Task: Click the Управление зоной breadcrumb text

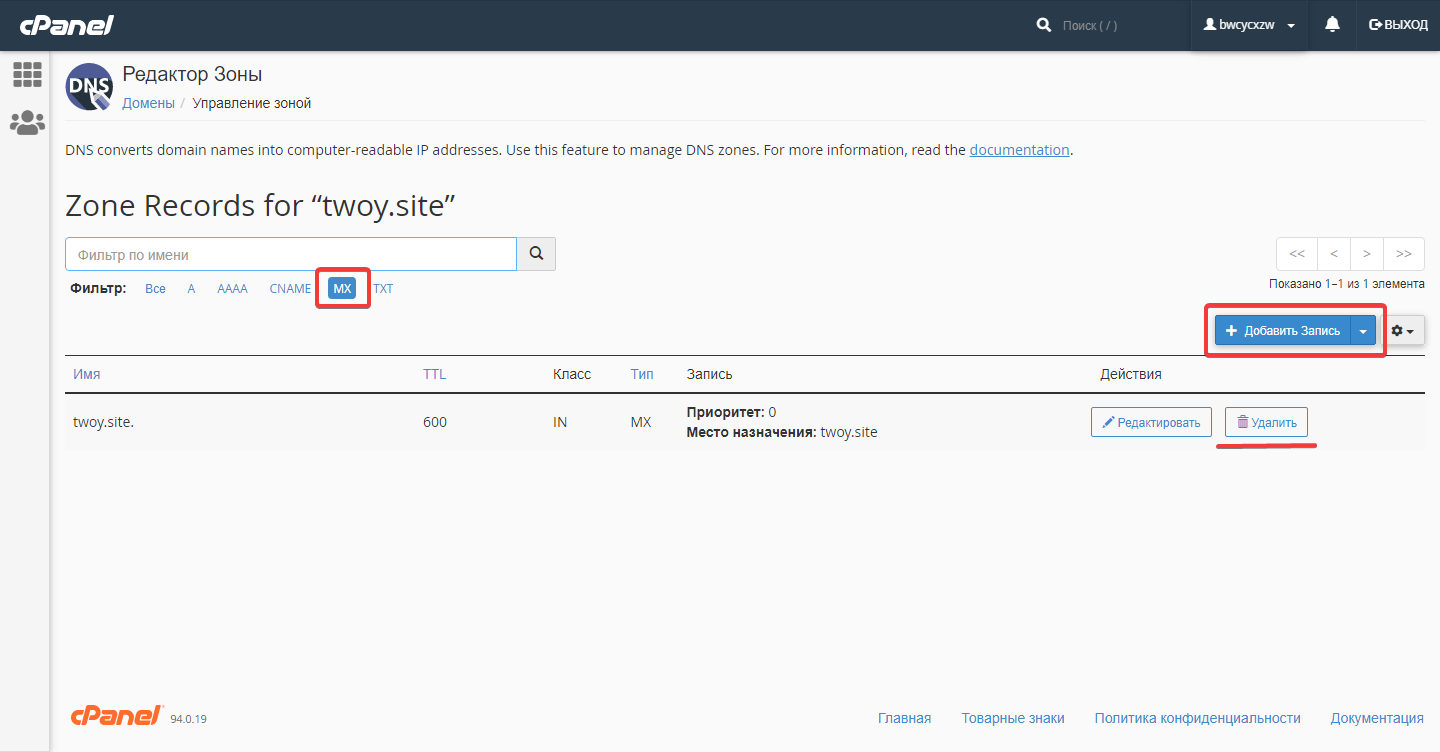Action: pyautogui.click(x=252, y=103)
